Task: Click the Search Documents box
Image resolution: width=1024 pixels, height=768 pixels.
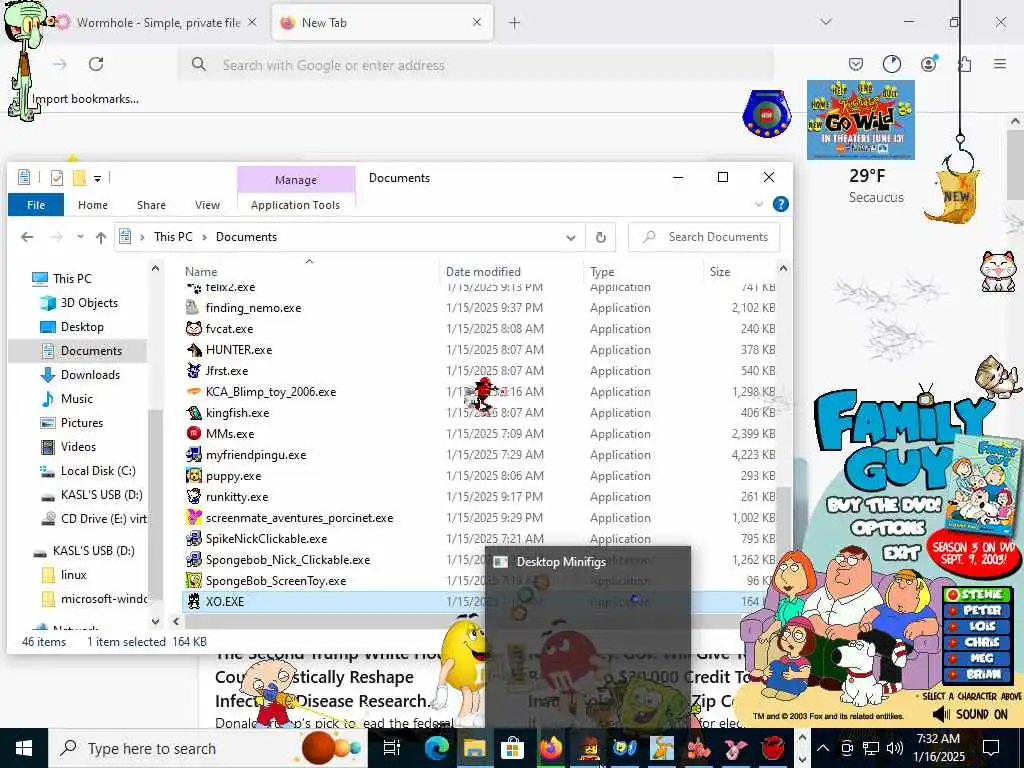Action: click(x=704, y=237)
